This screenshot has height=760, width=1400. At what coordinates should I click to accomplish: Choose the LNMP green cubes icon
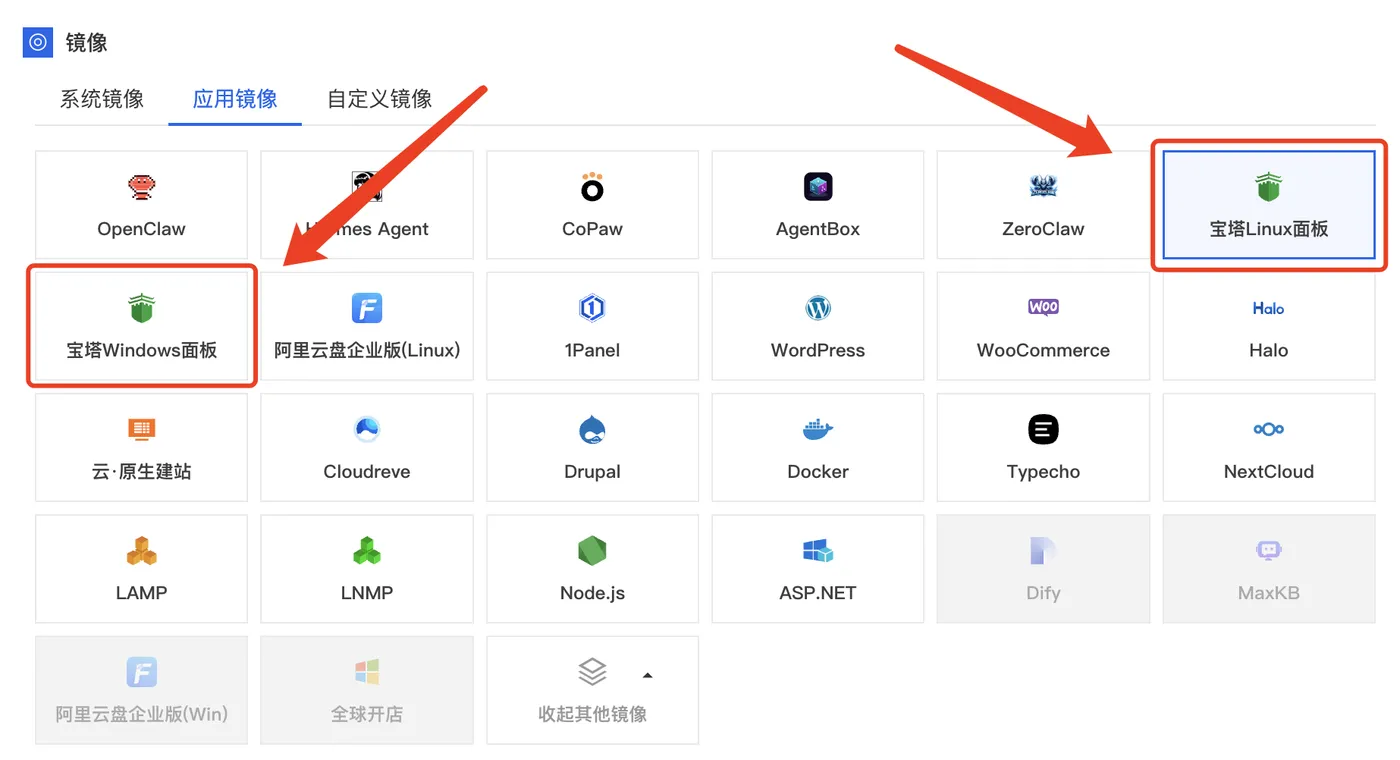coord(367,551)
